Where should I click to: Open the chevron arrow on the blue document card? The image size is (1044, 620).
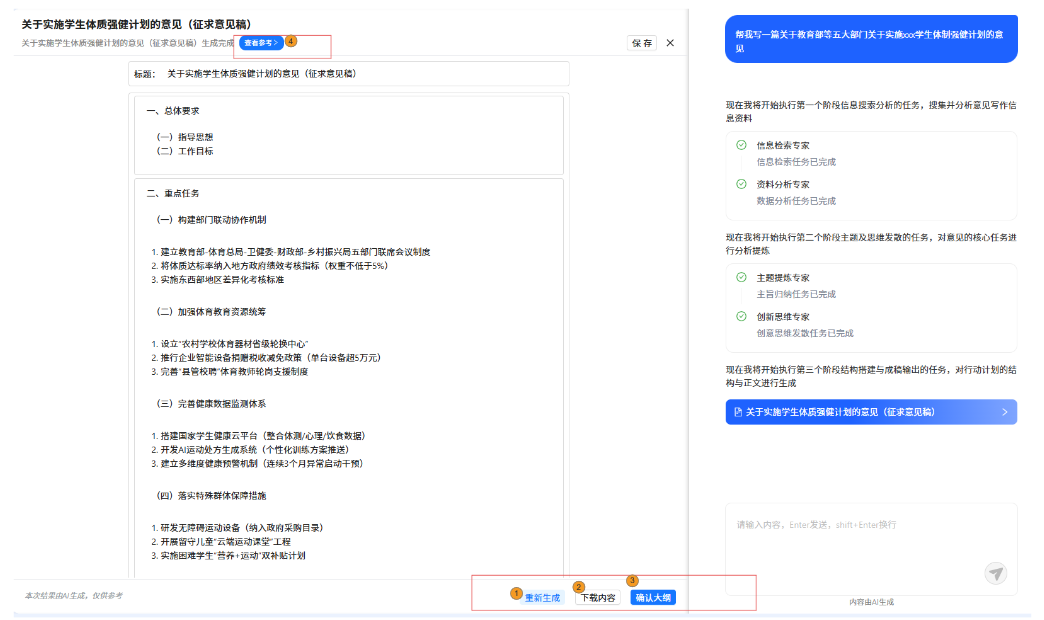(1004, 412)
